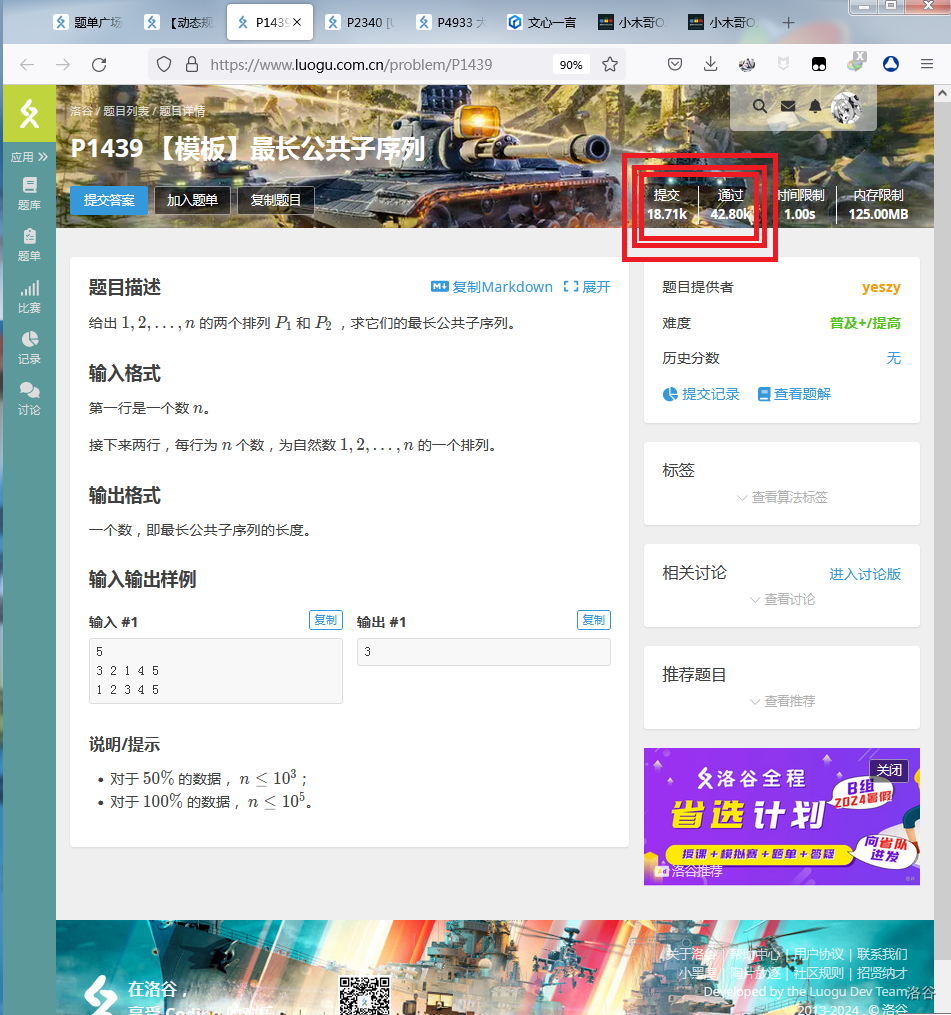Expand 查看算法标签 in the tags panel
This screenshot has height=1015, width=951.
[782, 497]
